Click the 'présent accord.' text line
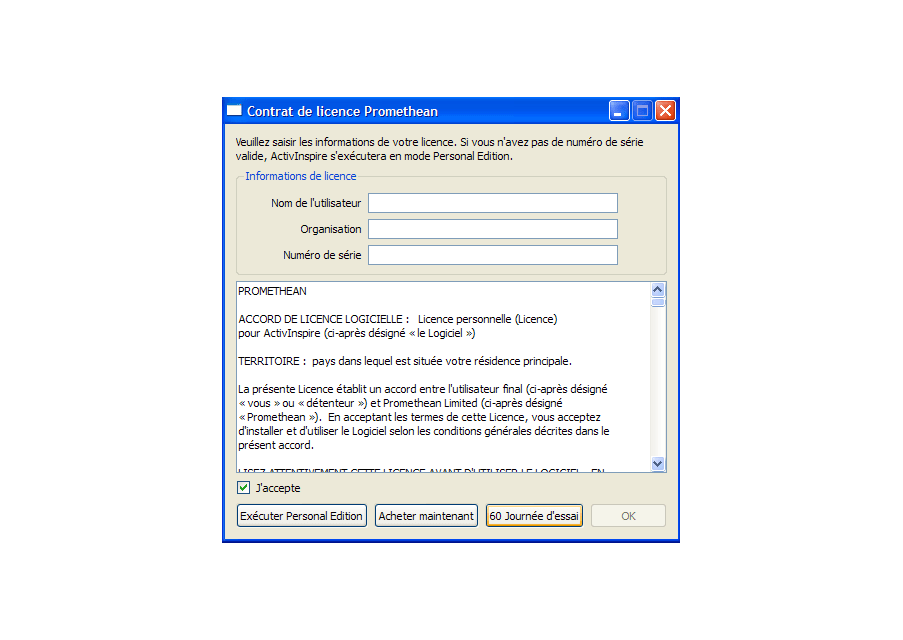Viewport: 903px width, 640px height. click(x=276, y=445)
